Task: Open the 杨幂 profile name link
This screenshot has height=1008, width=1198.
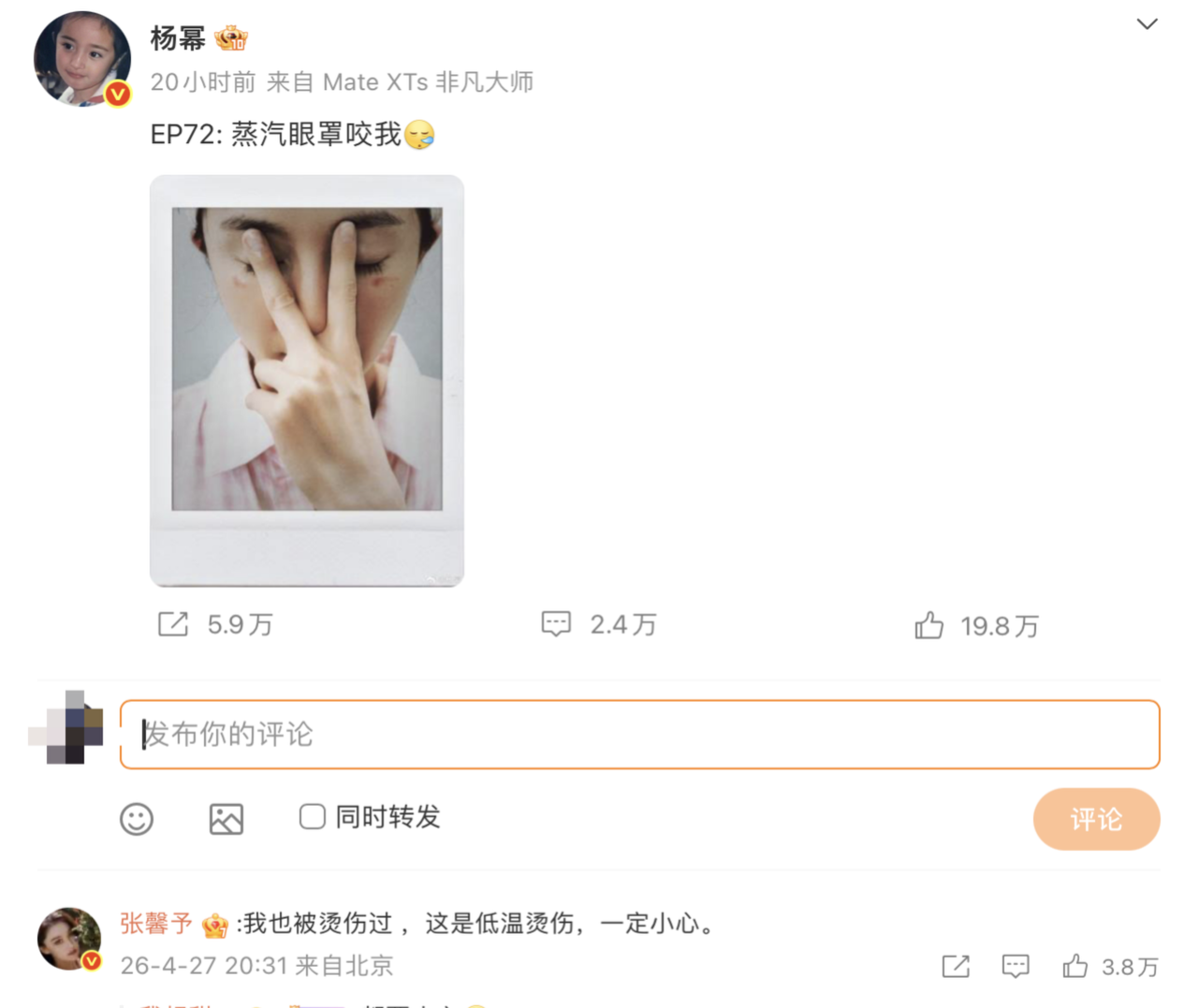Action: pos(178,38)
